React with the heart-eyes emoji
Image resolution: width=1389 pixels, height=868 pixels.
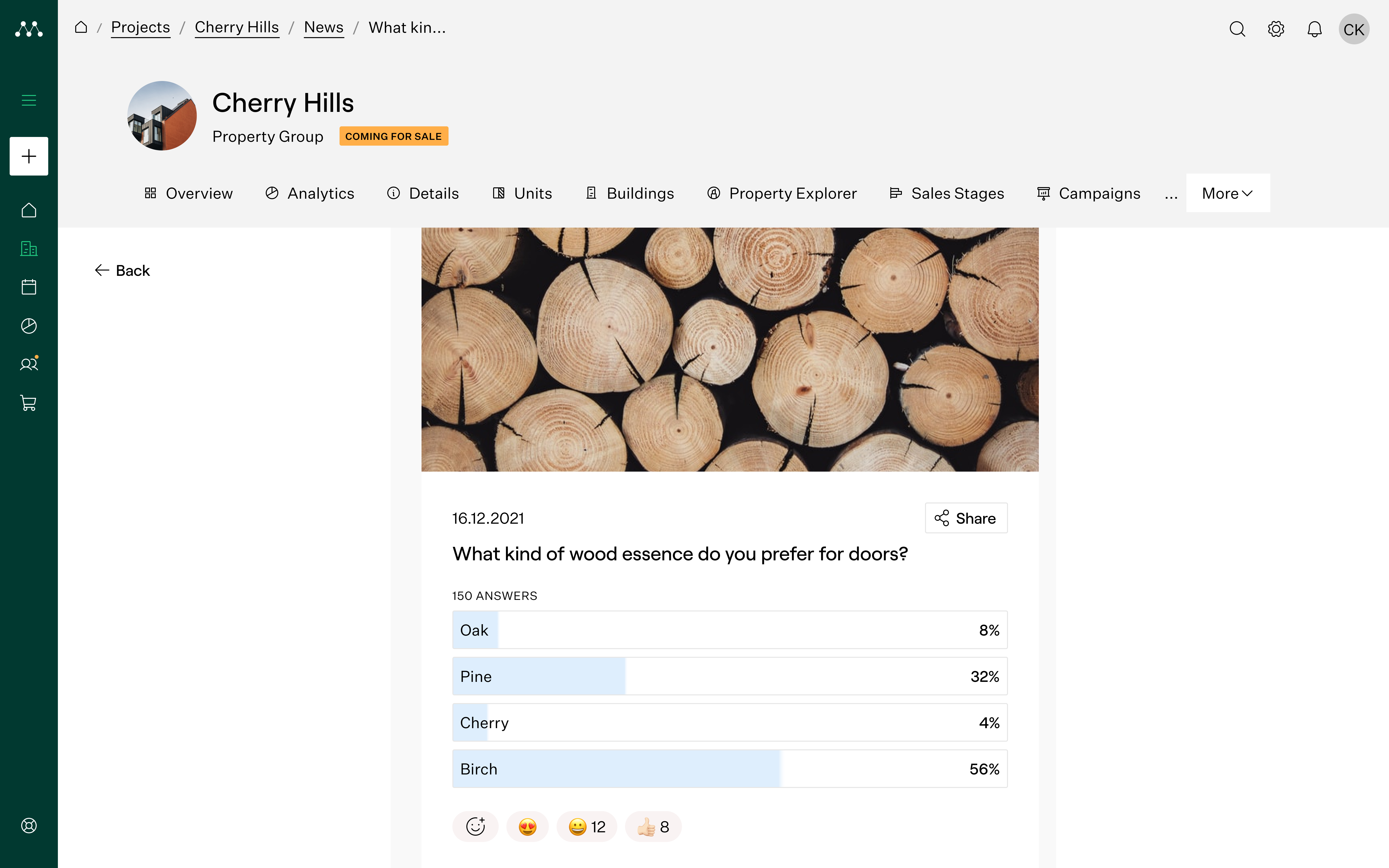point(527,827)
